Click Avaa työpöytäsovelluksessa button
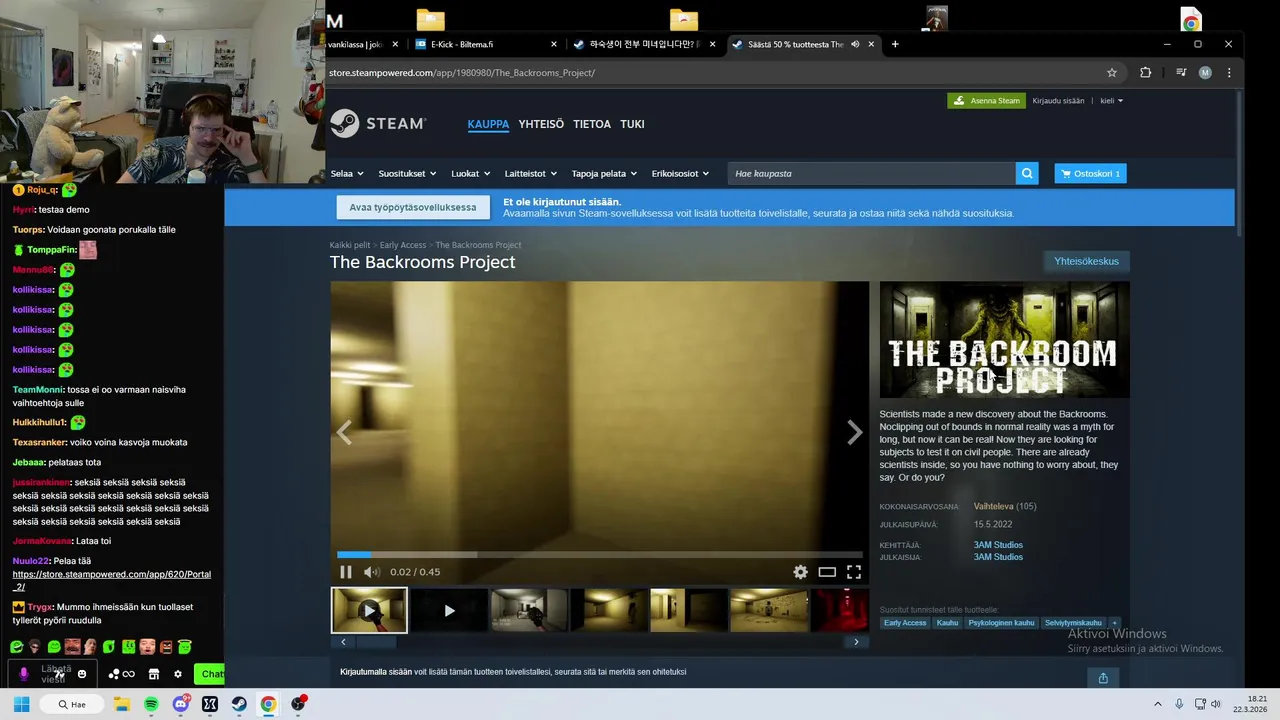The height and width of the screenshot is (720, 1280). pos(413,207)
